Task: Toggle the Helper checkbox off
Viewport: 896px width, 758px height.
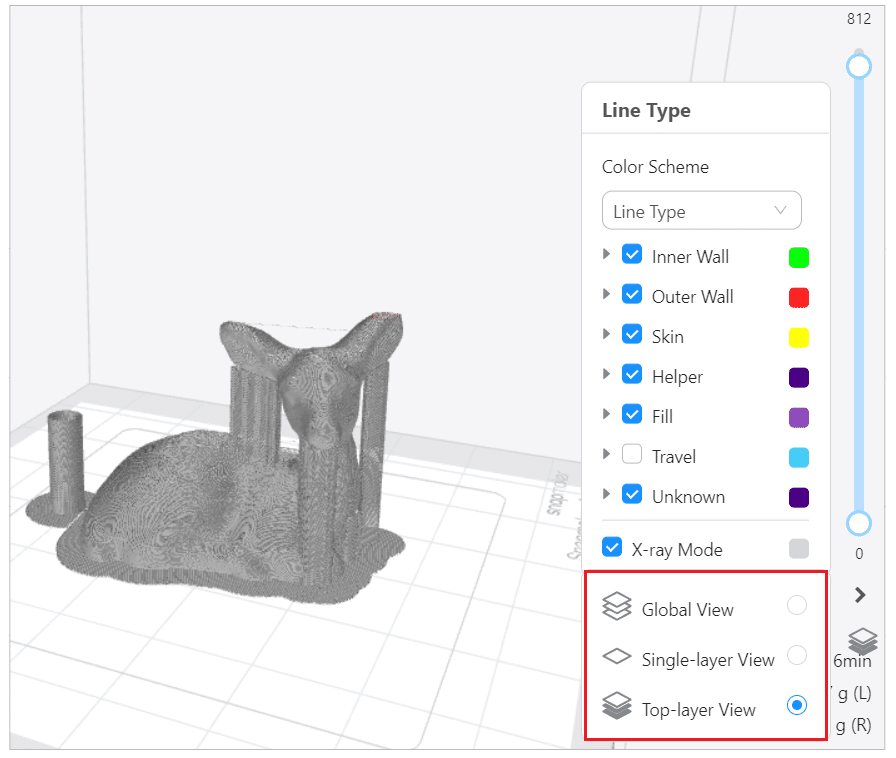Action: click(632, 374)
